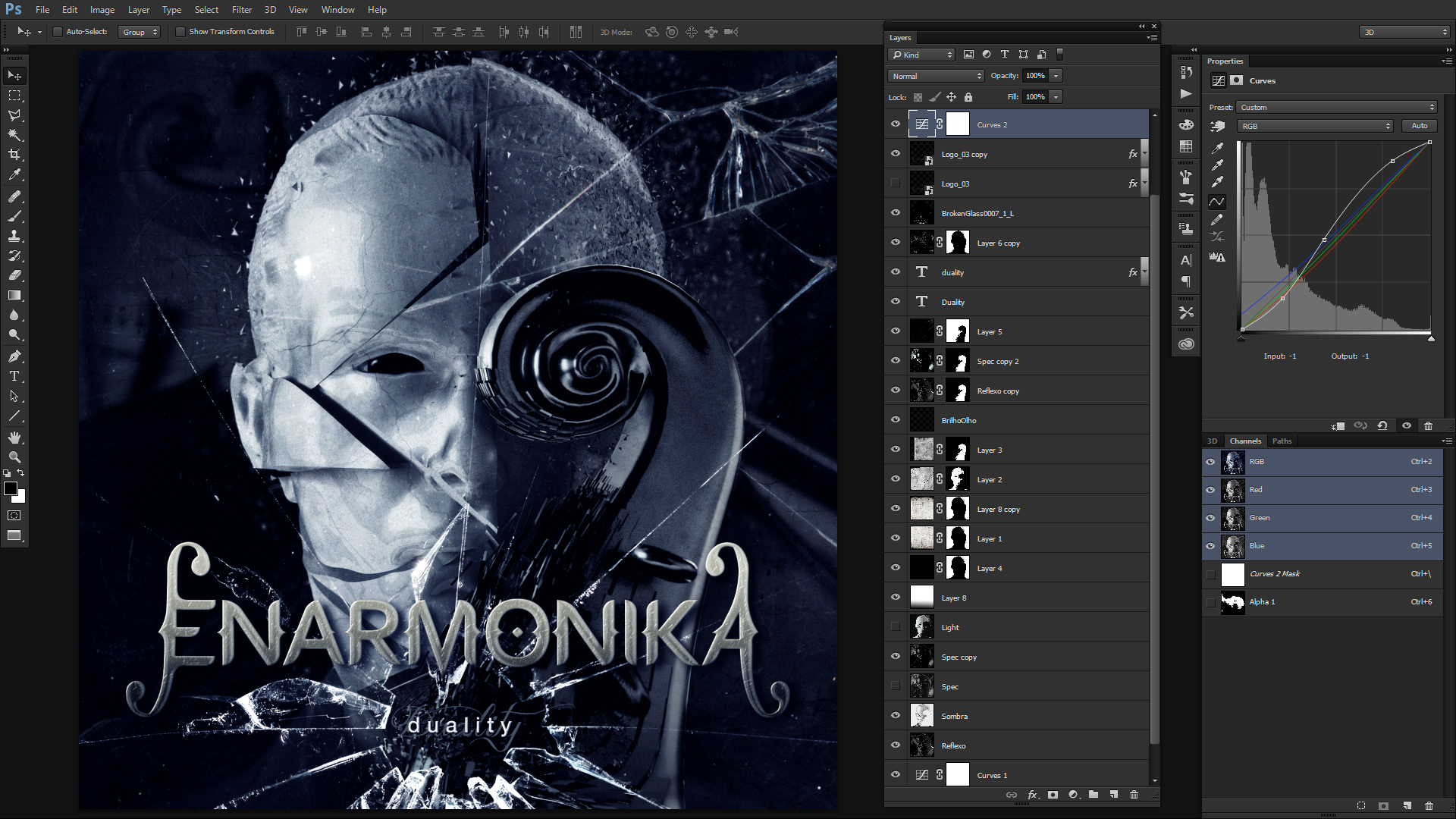Select the Layer 8 copy layer

click(x=998, y=510)
